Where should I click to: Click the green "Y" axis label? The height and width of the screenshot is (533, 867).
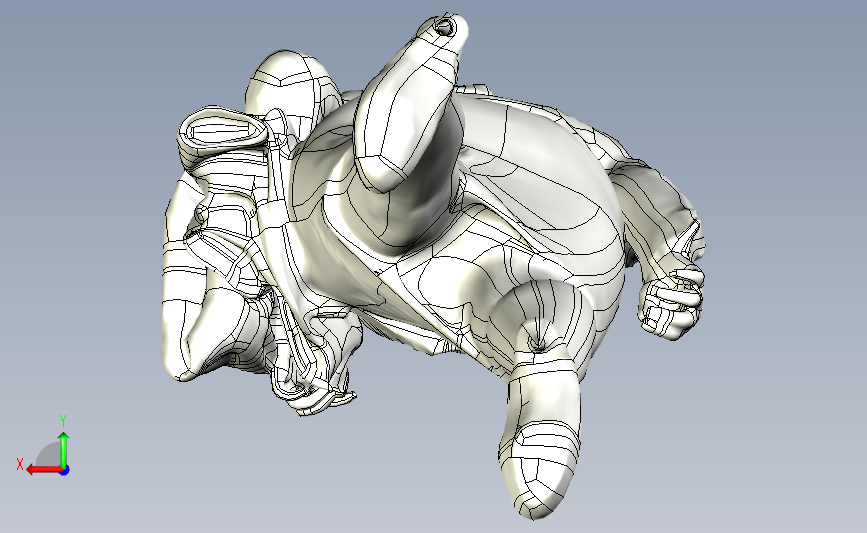click(63, 421)
